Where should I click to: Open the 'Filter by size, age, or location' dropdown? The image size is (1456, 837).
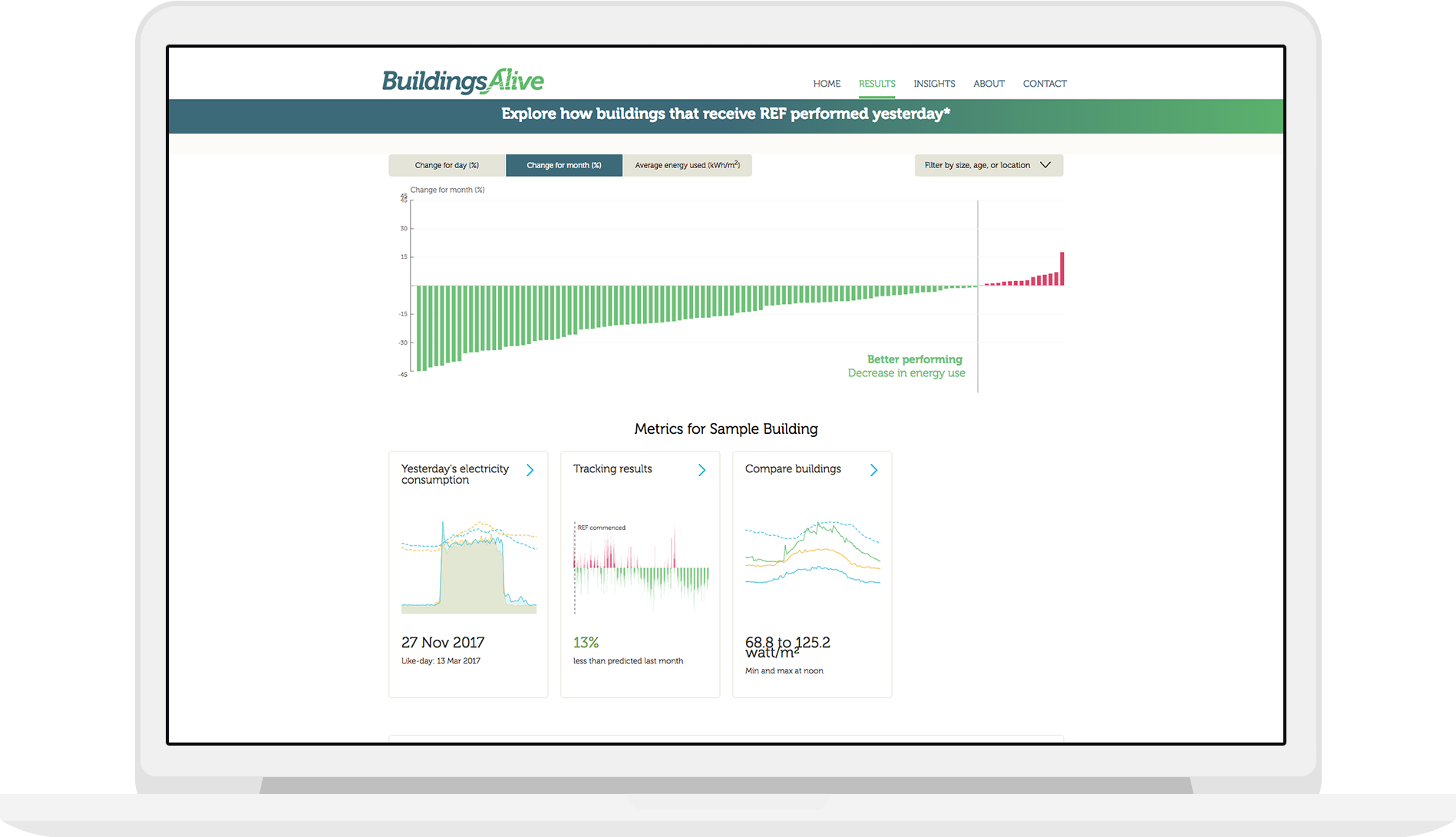tap(988, 164)
